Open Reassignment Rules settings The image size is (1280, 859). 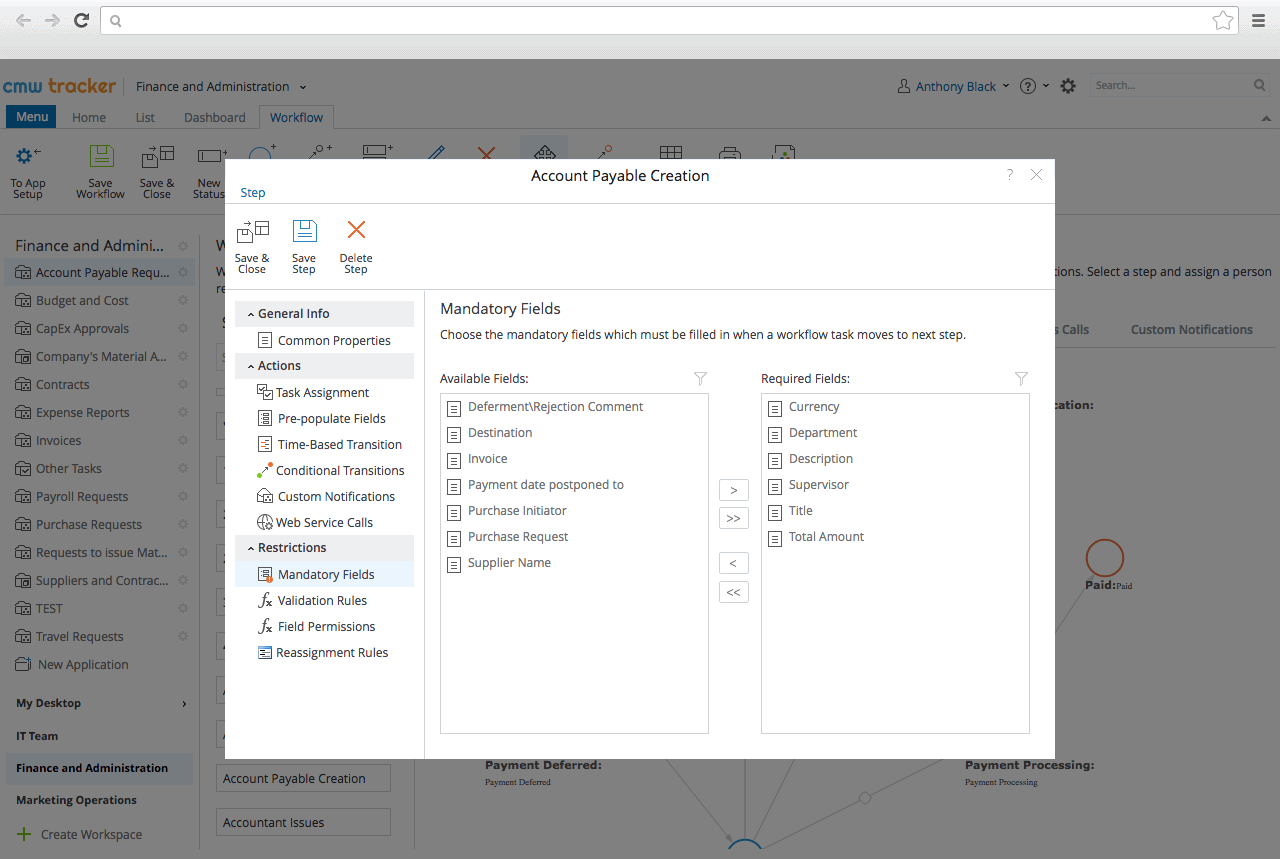coord(324,653)
